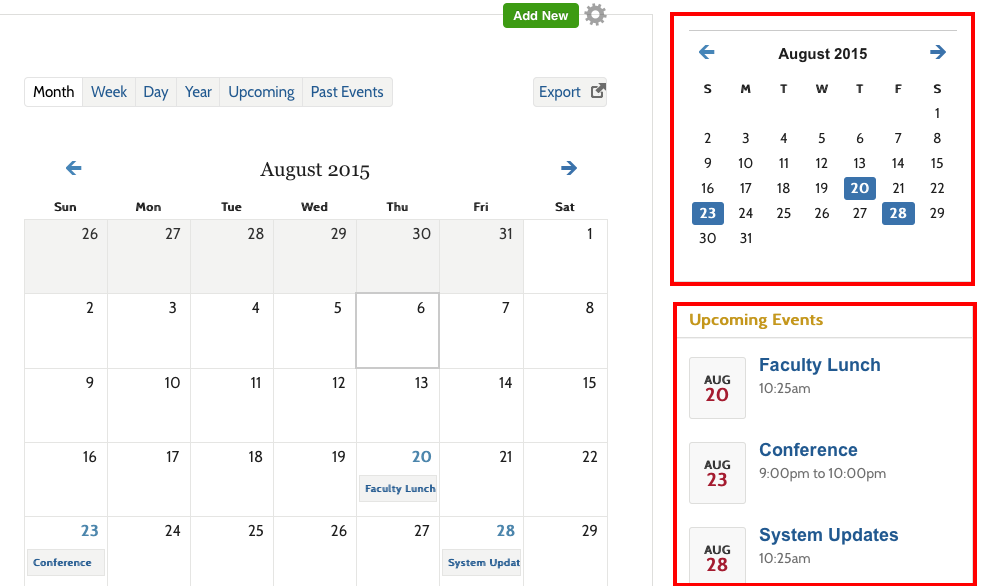Click the Export button

click(570, 92)
